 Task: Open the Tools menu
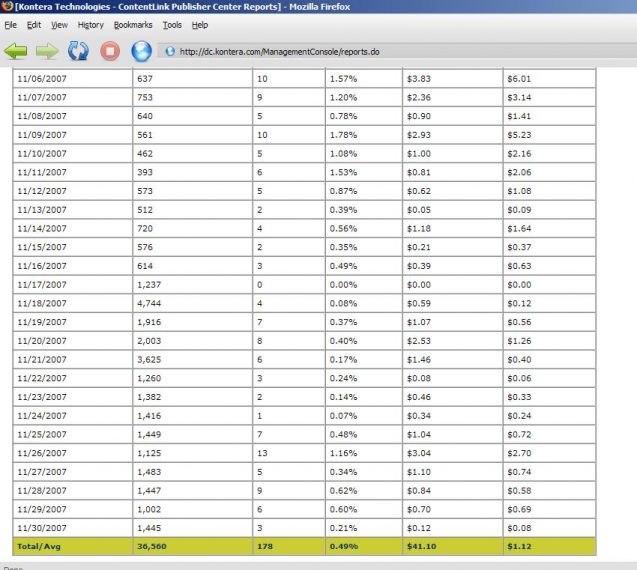[x=172, y=25]
